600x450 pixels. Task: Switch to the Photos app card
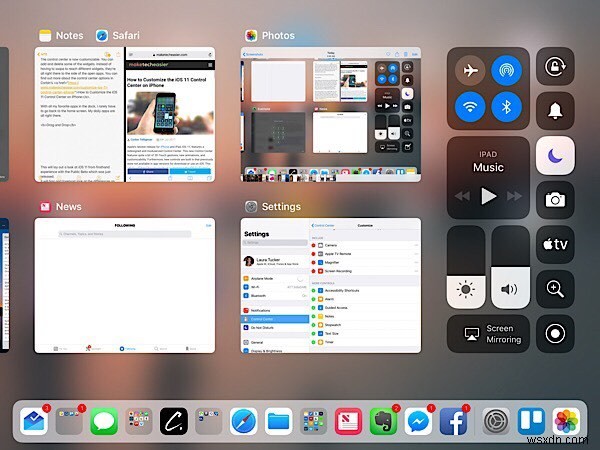coord(331,114)
